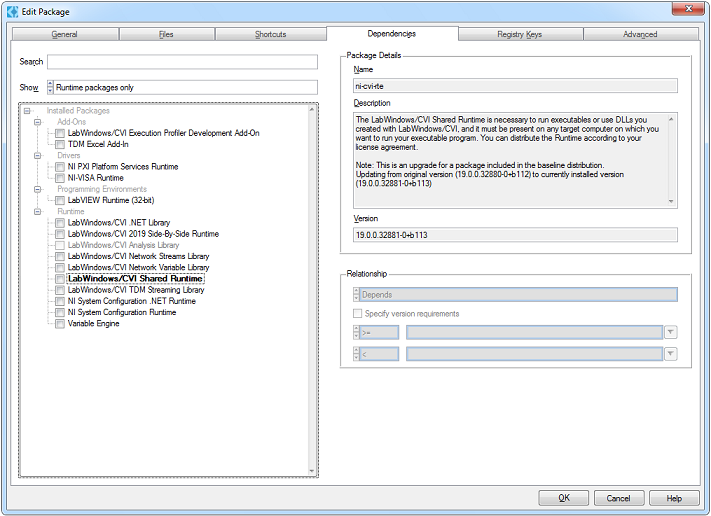Select the NI-VISA Runtime tree label
This screenshot has width=711, height=516.
[x=96, y=178]
